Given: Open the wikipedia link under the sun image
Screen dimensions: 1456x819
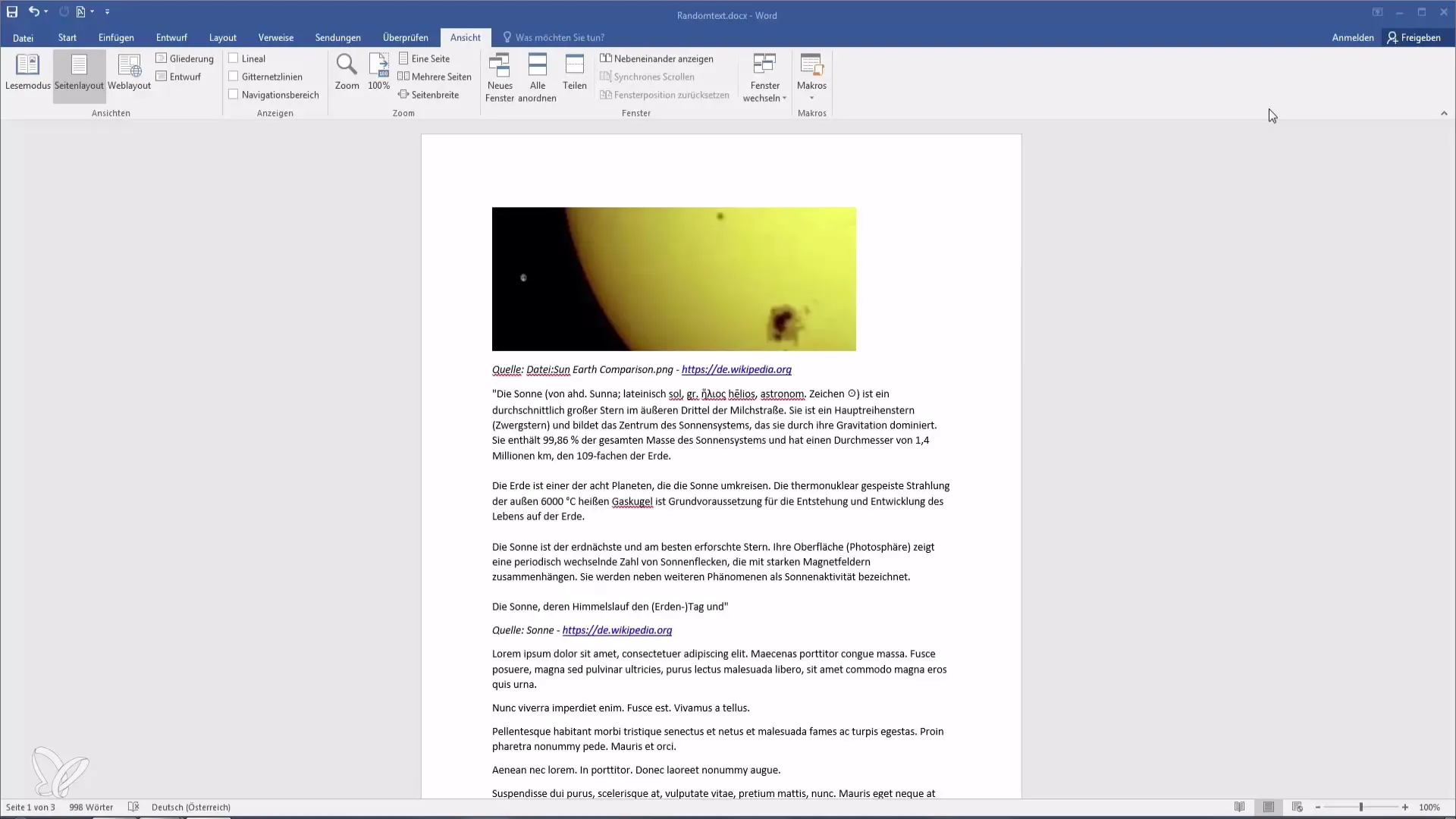Looking at the screenshot, I should coord(736,369).
